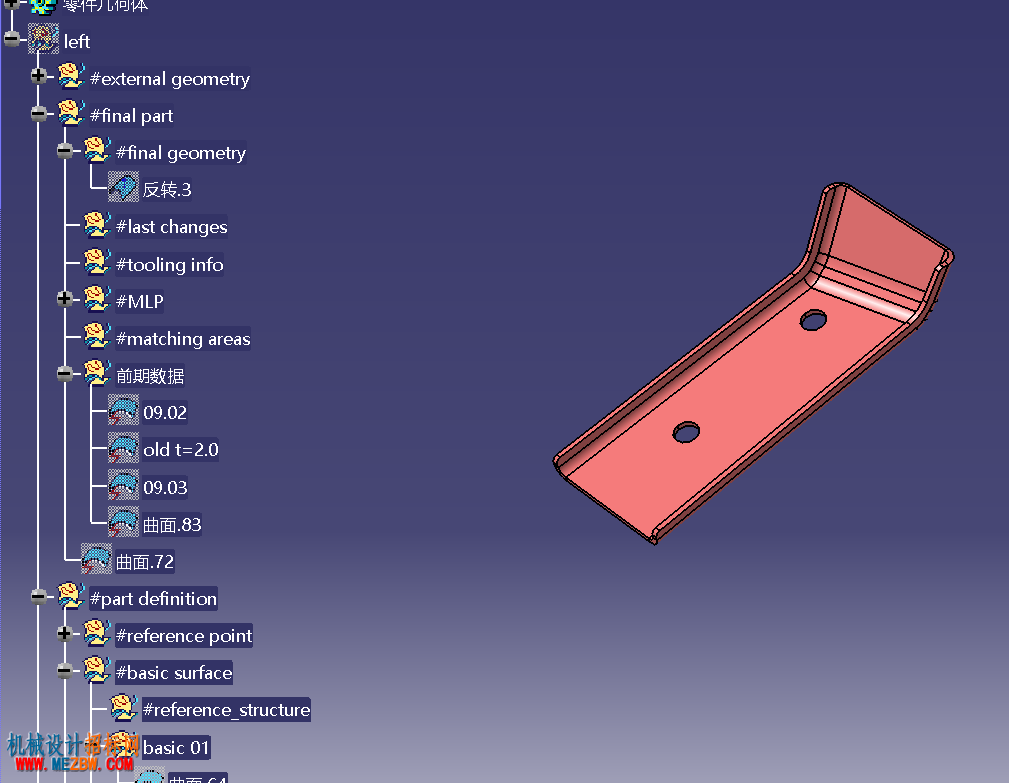Select the '#external geometry' label
1009x783 pixels.
tap(170, 79)
